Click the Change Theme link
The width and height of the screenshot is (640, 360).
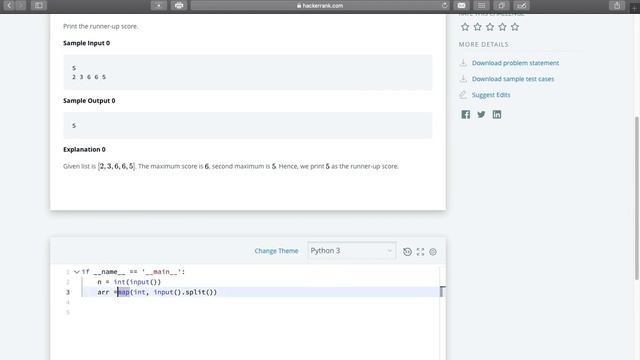point(276,251)
